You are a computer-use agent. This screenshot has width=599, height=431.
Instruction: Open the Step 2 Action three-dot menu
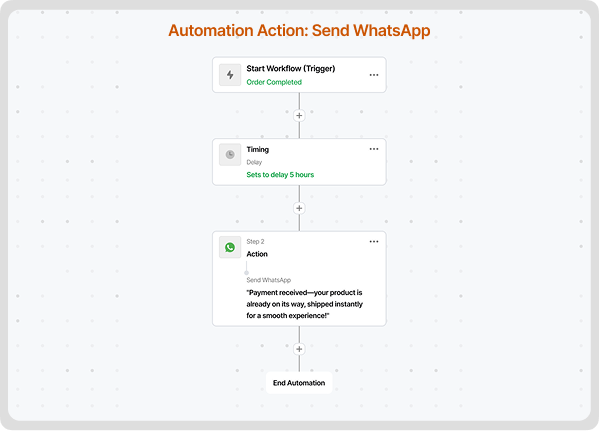374,241
